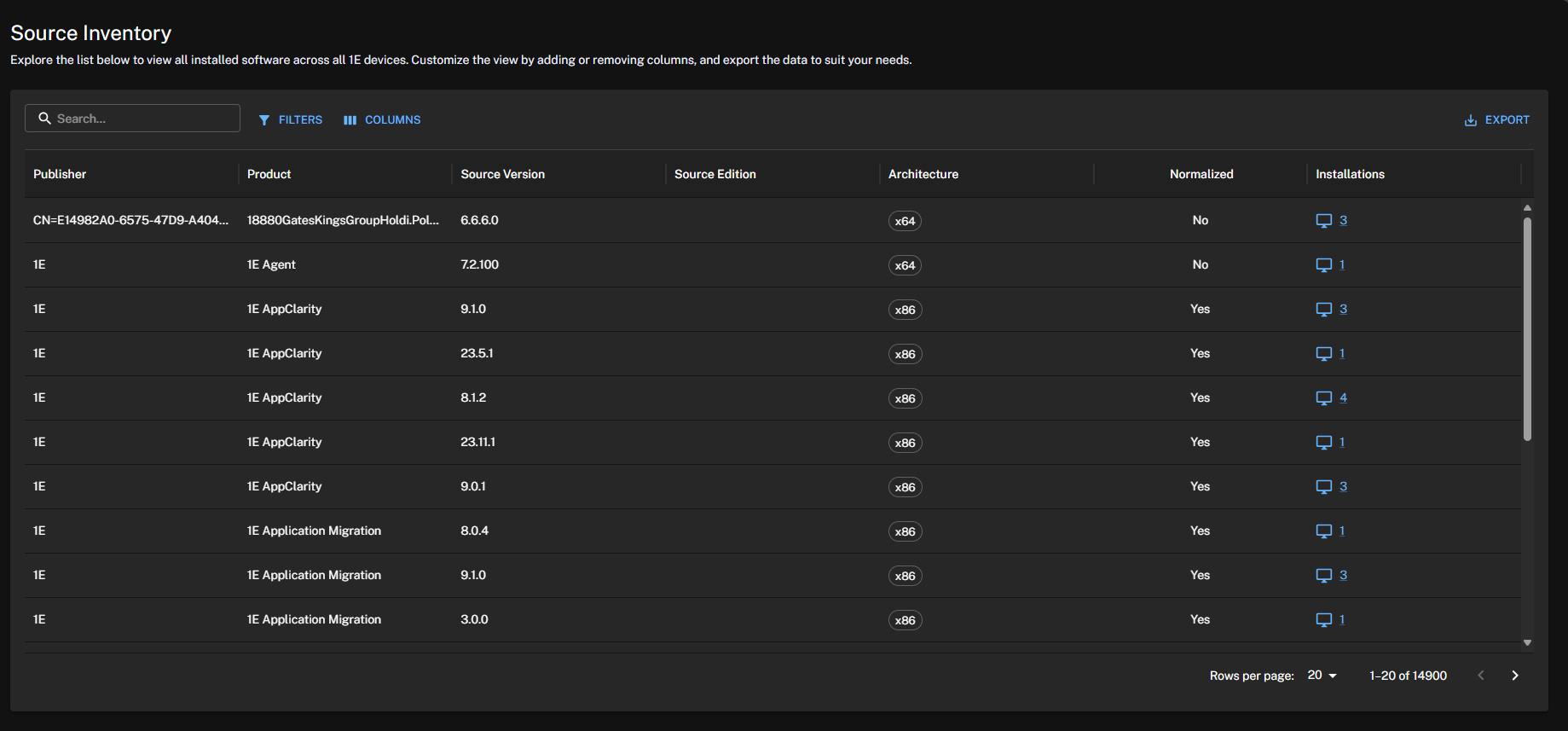Open installations count for AppClarity 23.11.1

[x=1342, y=442]
